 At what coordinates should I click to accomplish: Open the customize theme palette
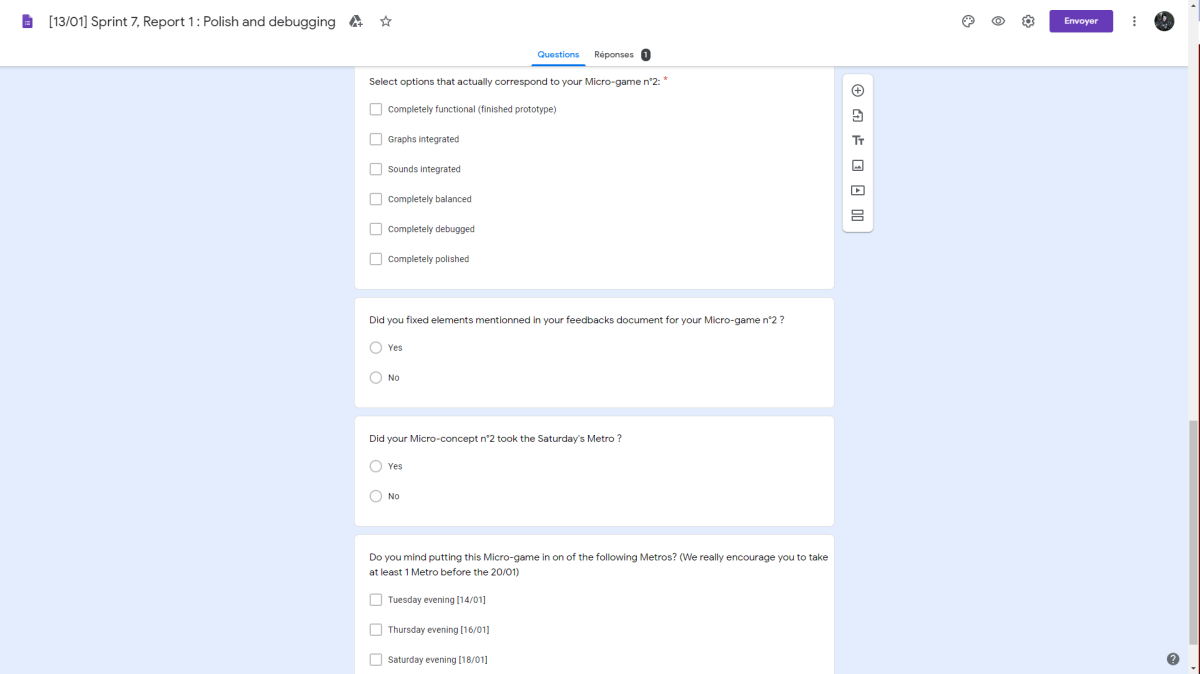tap(968, 21)
